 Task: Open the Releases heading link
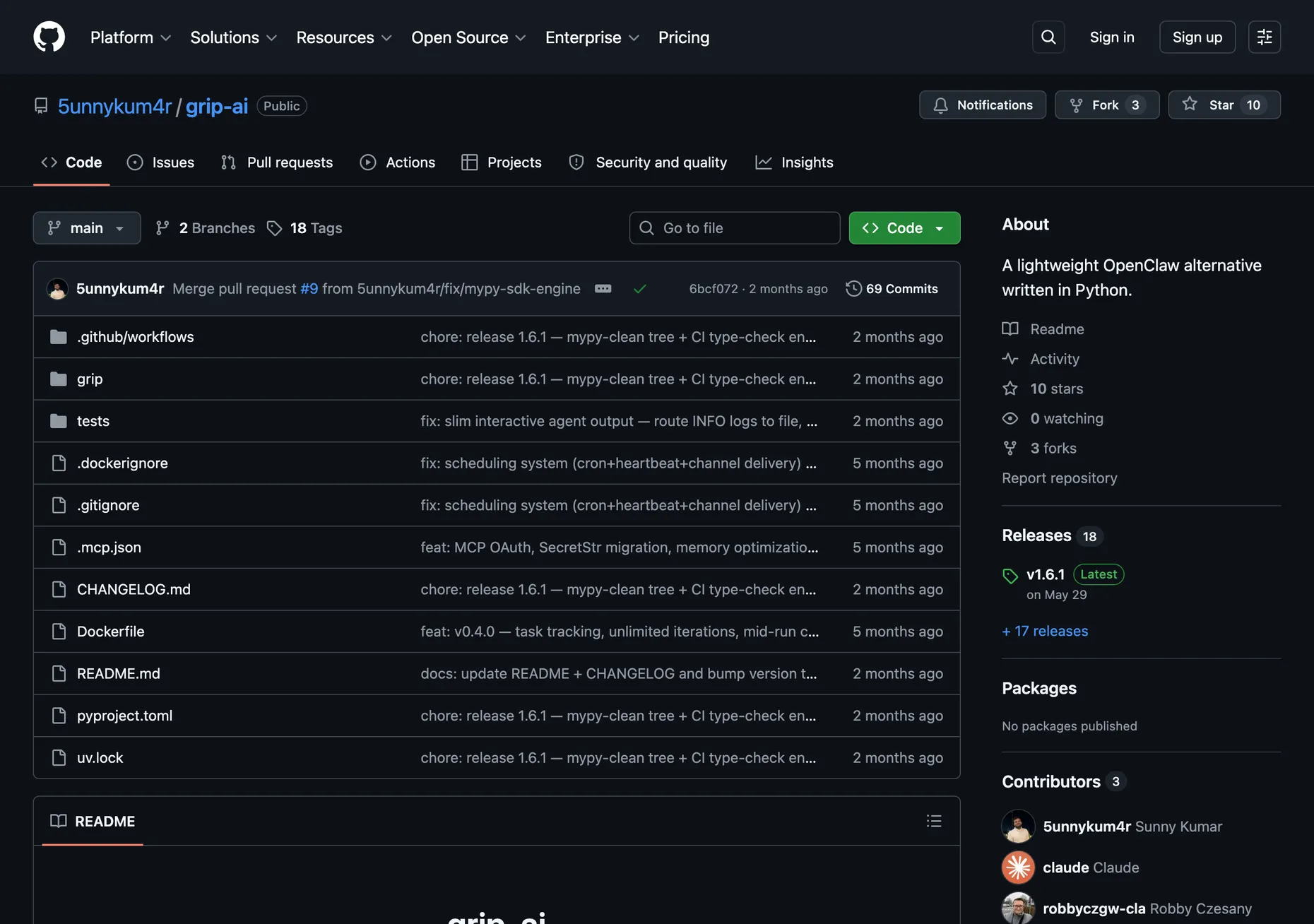pos(1052,535)
